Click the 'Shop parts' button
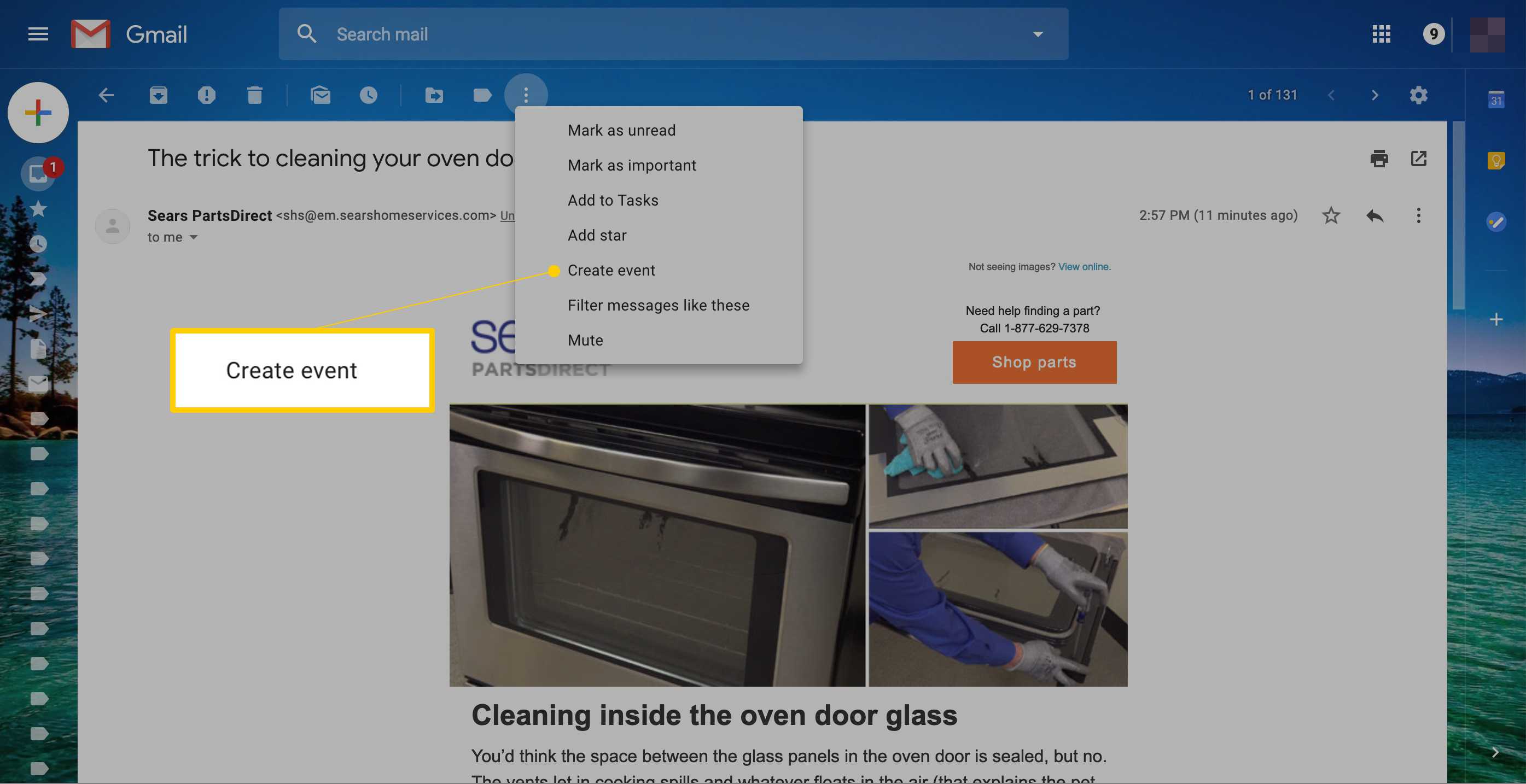The width and height of the screenshot is (1526, 784). point(1034,362)
